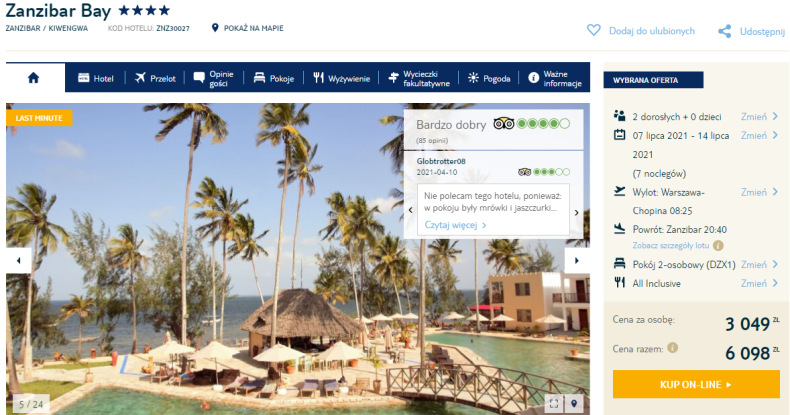Viewport: 790px width, 415px height.
Task: Show next guest review arrow
Action: tap(577, 213)
